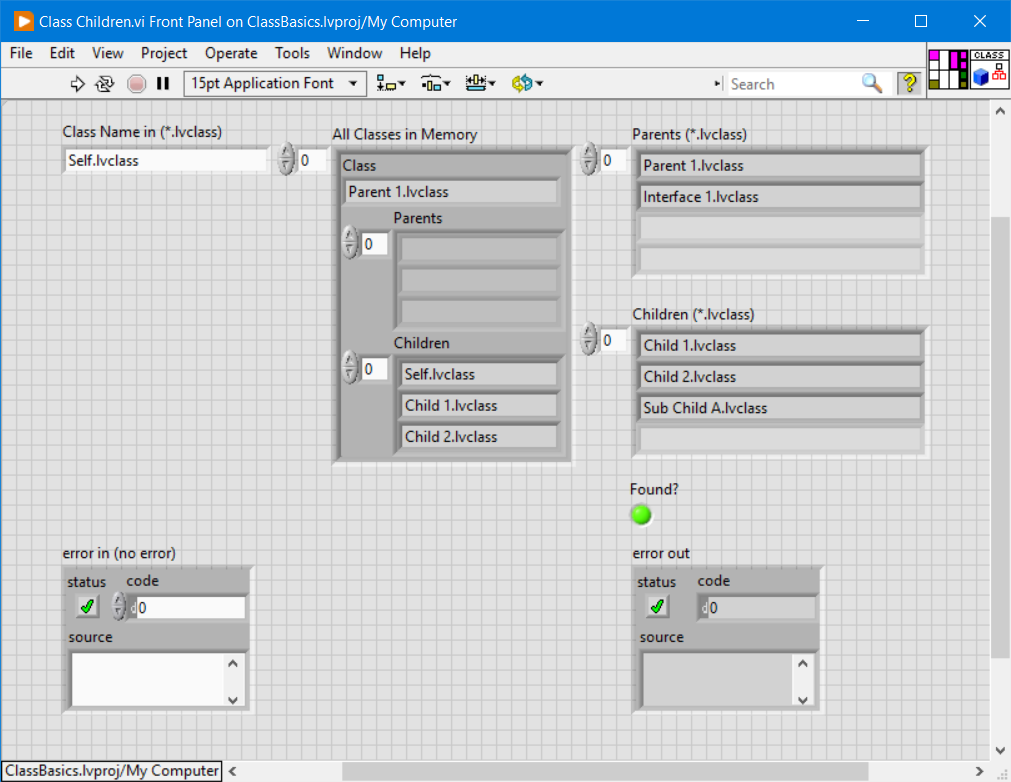Click the Abort Execution stop button

pyautogui.click(x=136, y=84)
